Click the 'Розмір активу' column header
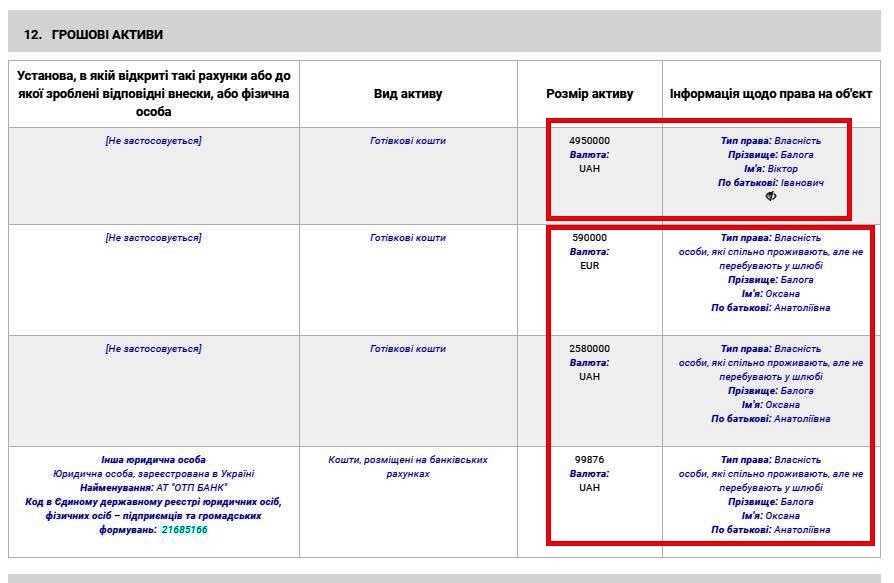 coord(589,94)
